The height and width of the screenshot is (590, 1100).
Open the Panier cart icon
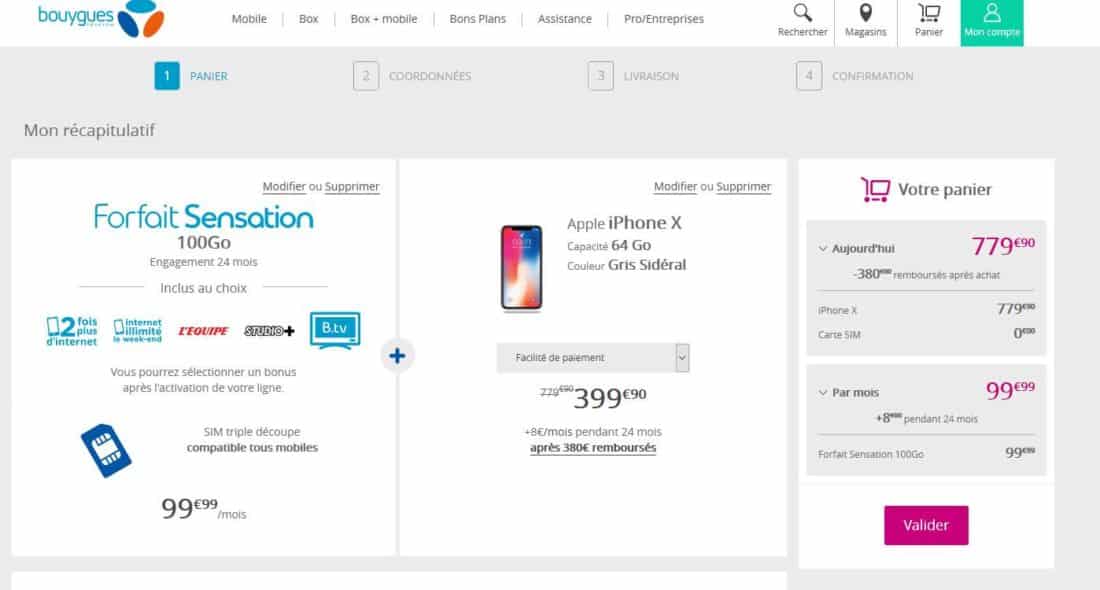(x=929, y=14)
